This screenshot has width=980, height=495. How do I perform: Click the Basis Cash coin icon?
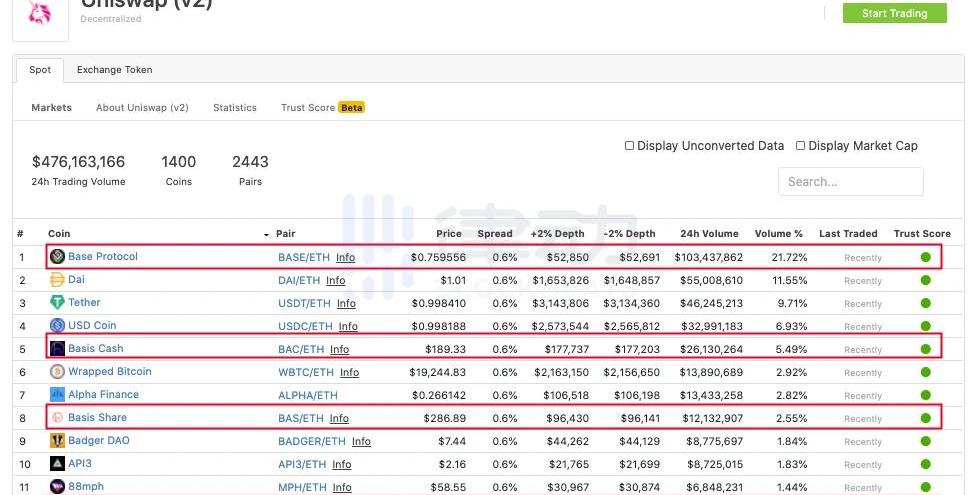click(x=58, y=348)
